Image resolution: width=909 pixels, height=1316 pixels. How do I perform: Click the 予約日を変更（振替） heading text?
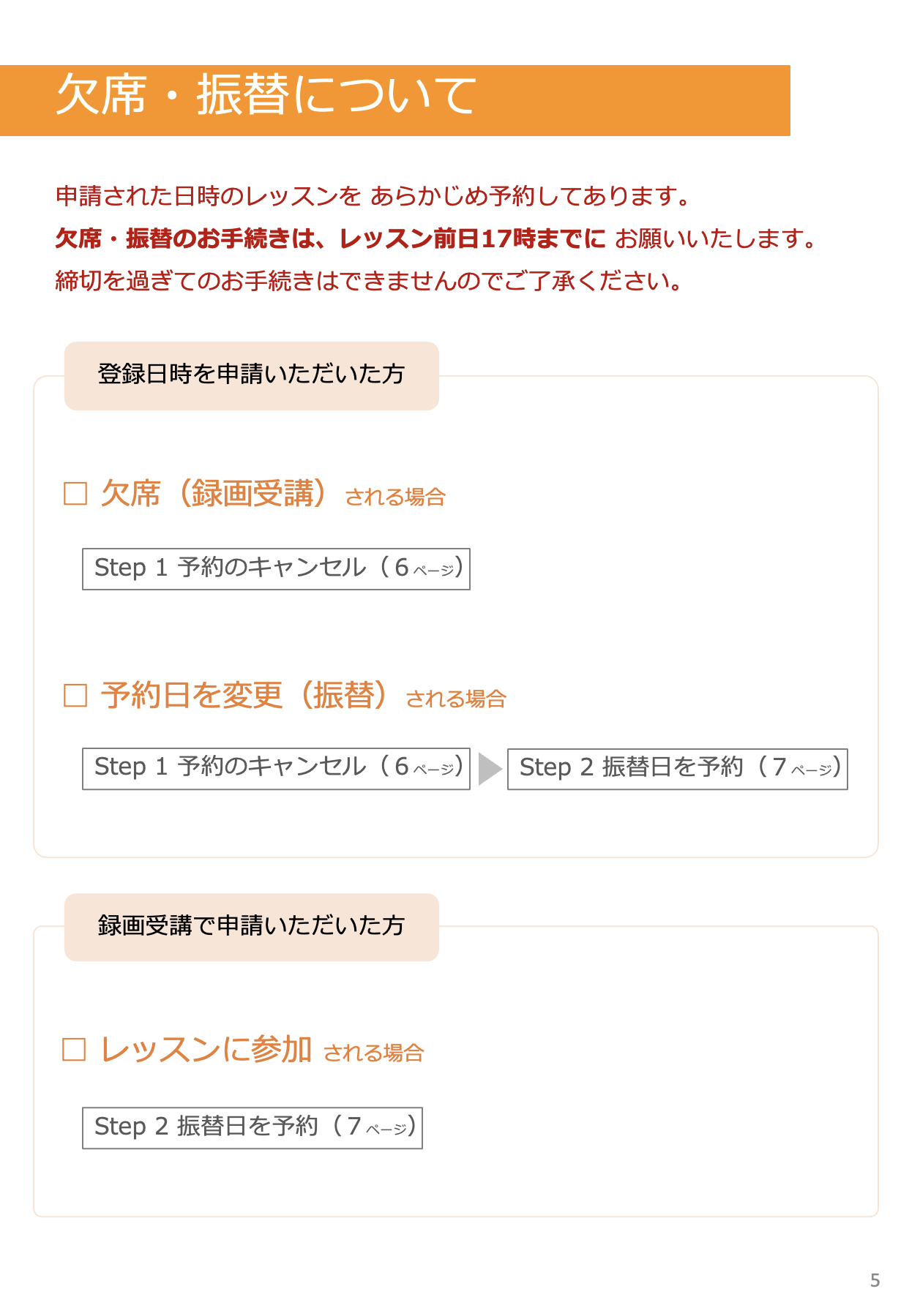(x=245, y=695)
